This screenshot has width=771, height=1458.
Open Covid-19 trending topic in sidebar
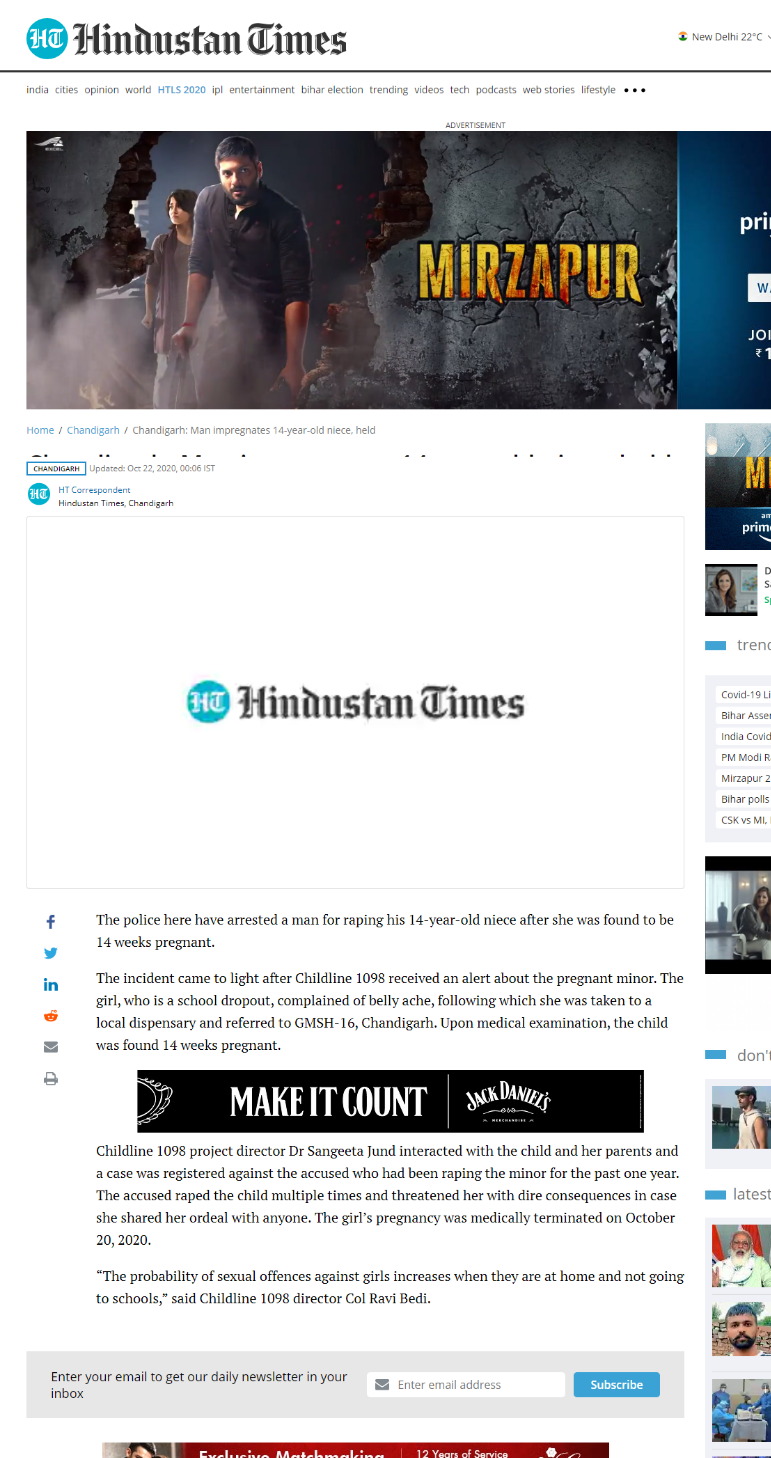point(745,694)
